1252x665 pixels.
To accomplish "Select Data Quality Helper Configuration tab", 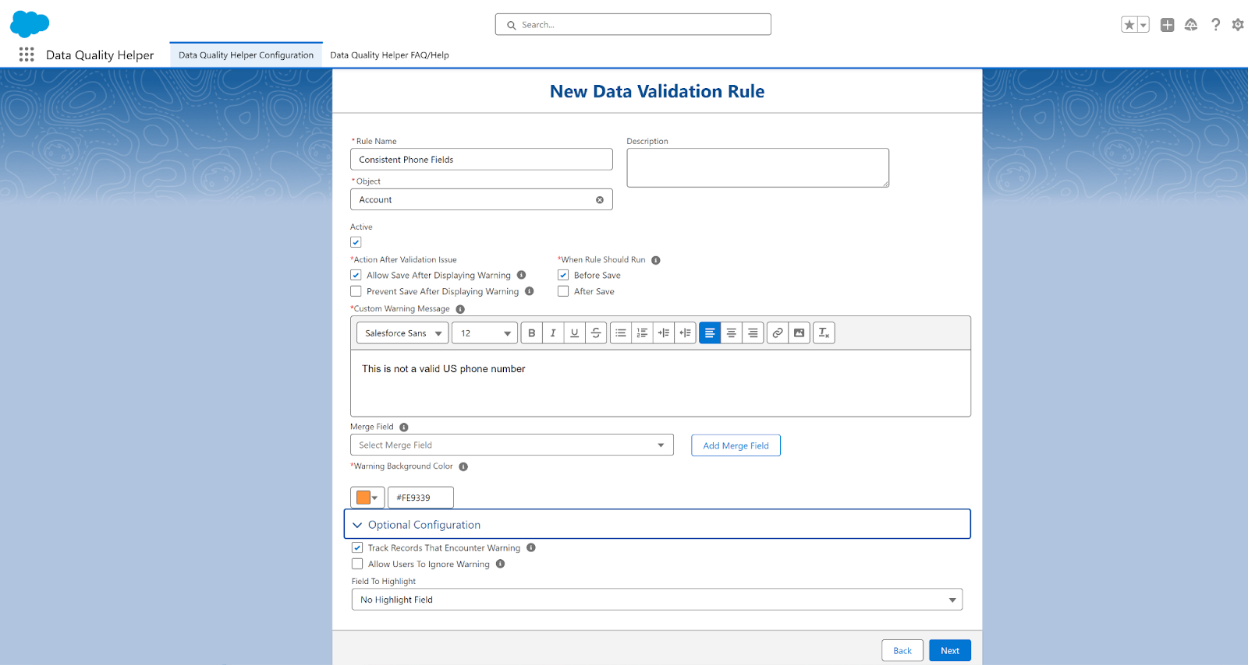I will [246, 55].
